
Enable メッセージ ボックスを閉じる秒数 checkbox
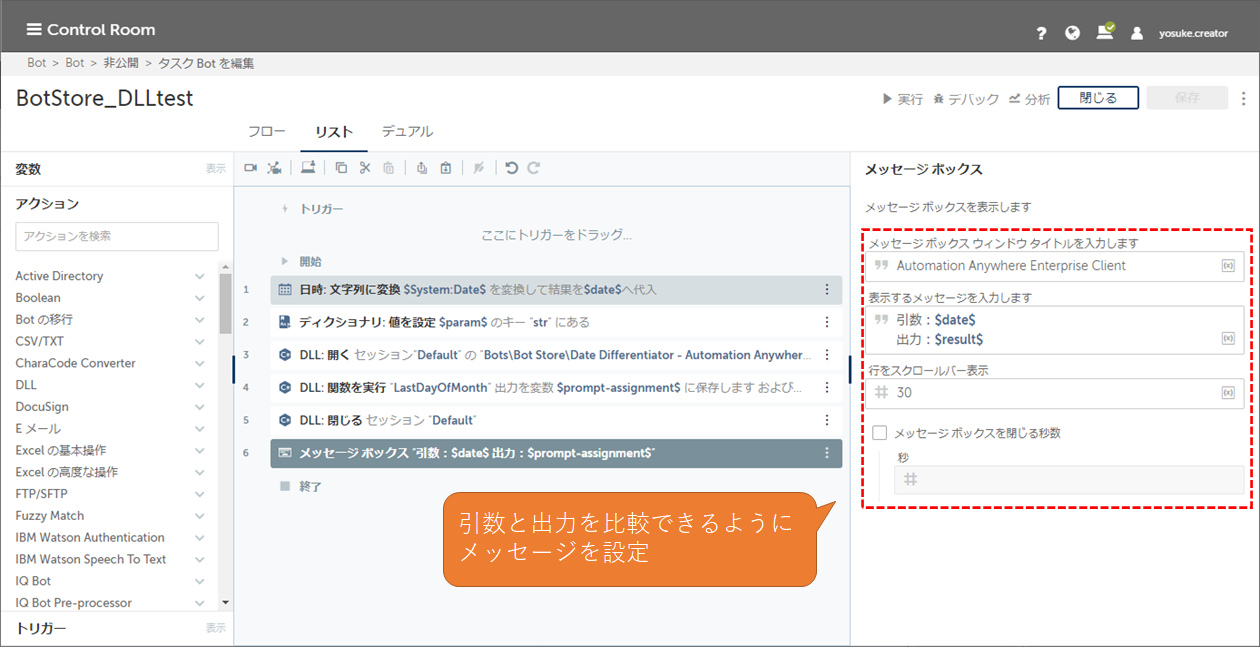coord(880,433)
